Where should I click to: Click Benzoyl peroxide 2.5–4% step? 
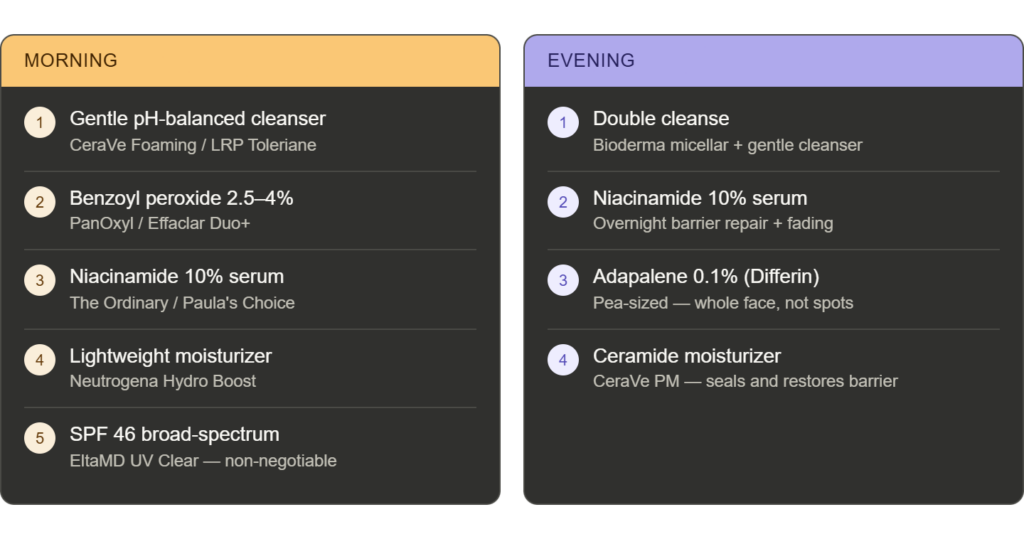point(181,198)
